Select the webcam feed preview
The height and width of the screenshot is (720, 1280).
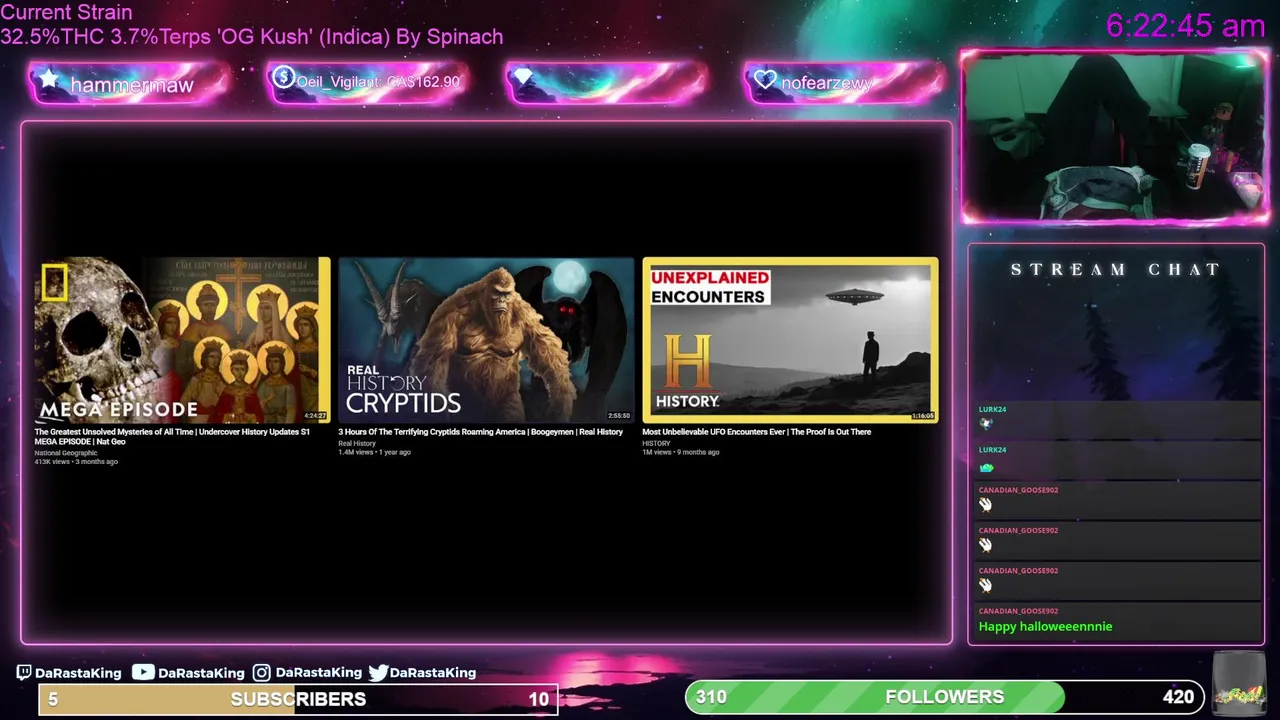click(1115, 137)
